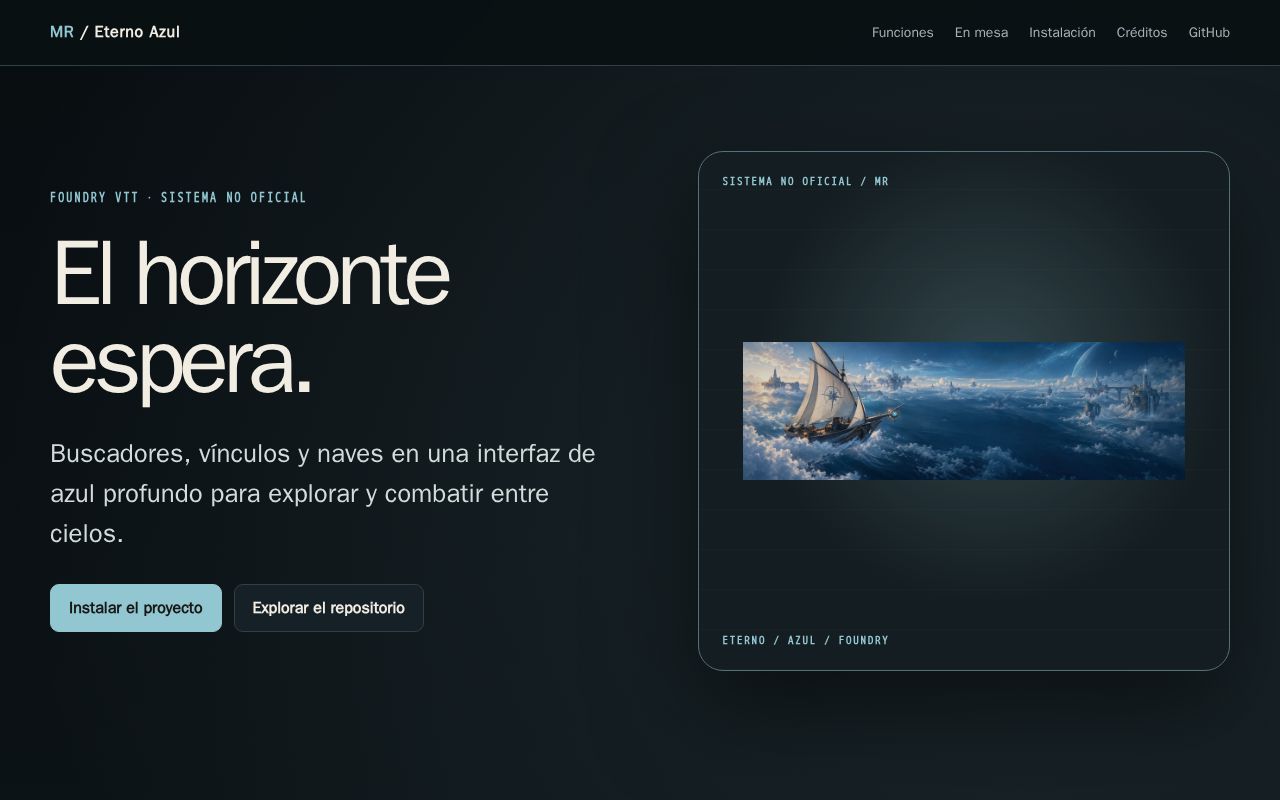This screenshot has height=800, width=1280.
Task: Click the El horizonte espera headline
Action: [250, 320]
